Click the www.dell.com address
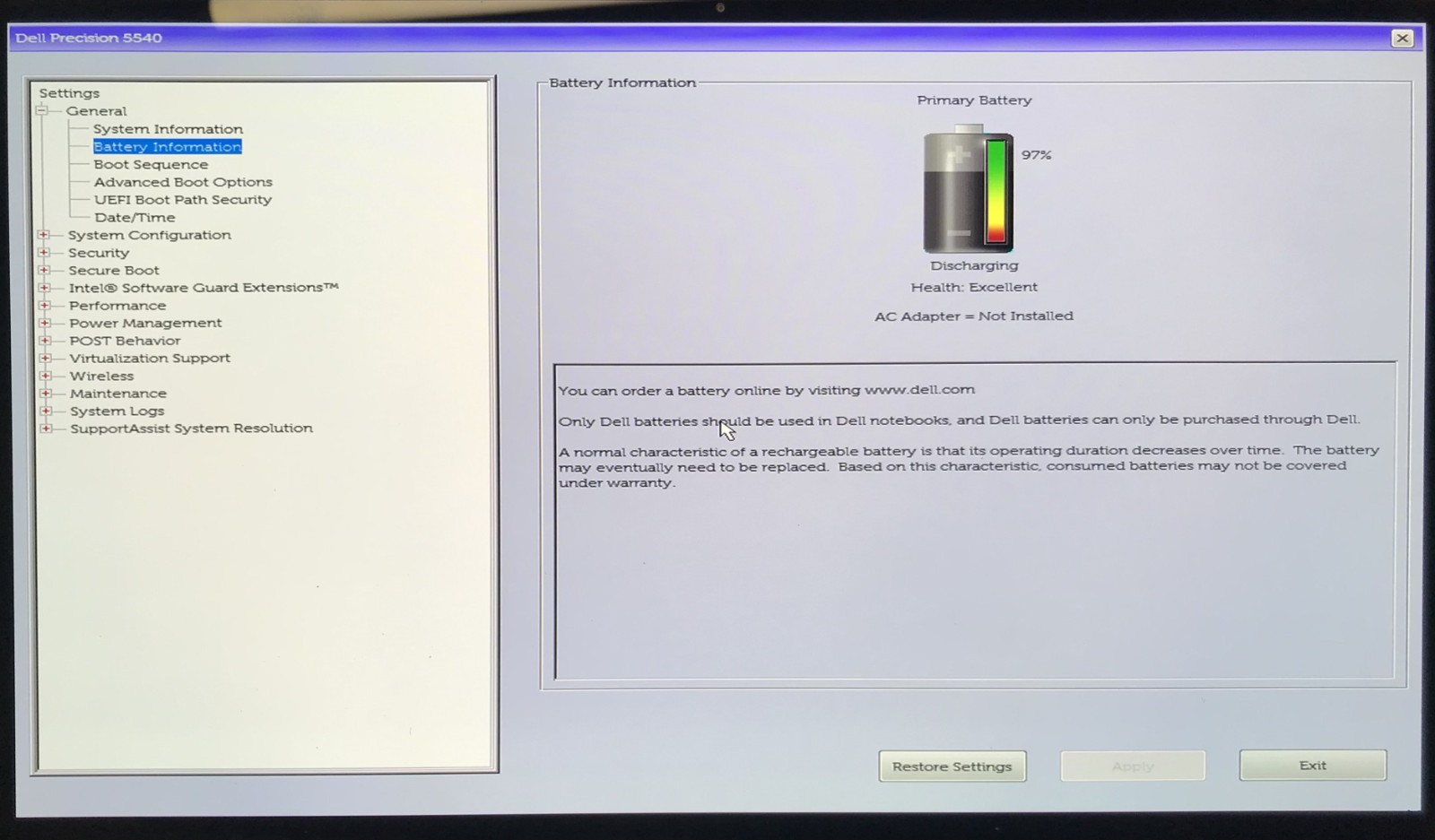This screenshot has height=840, width=1435. point(919,390)
